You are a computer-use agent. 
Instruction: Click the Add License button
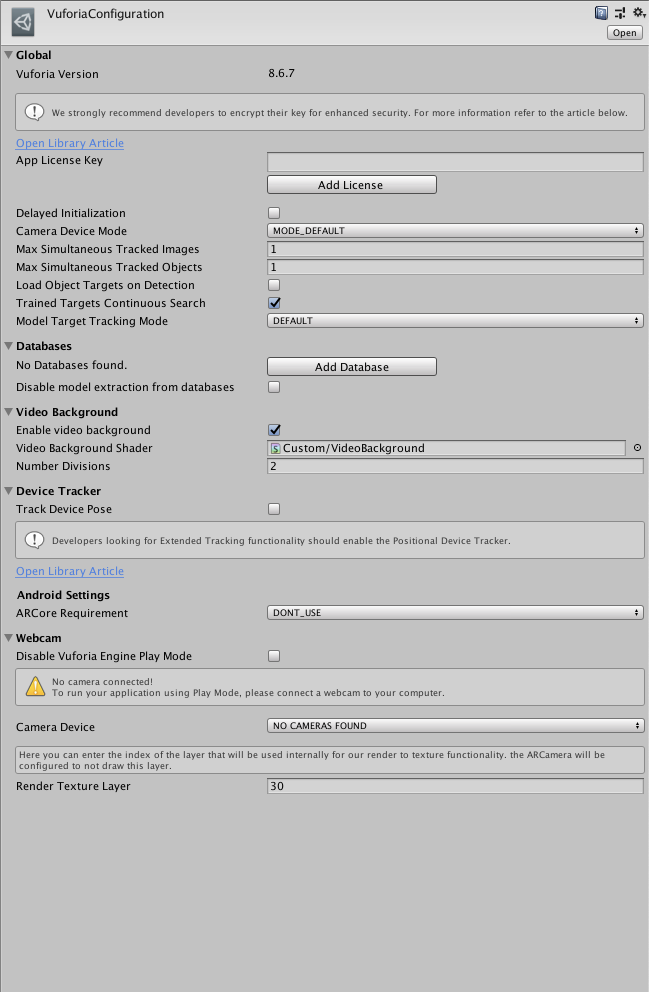[x=352, y=185]
